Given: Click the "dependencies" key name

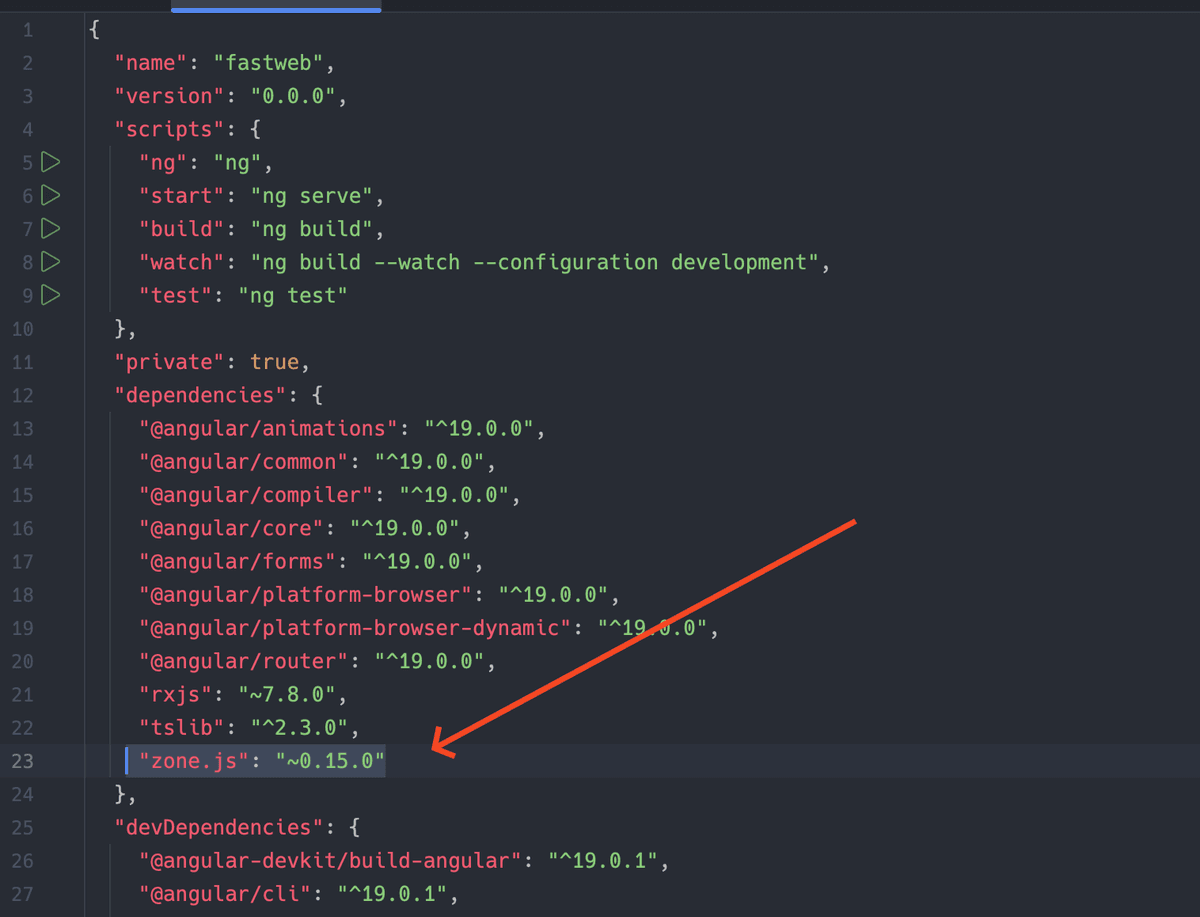Looking at the screenshot, I should [x=201, y=395].
